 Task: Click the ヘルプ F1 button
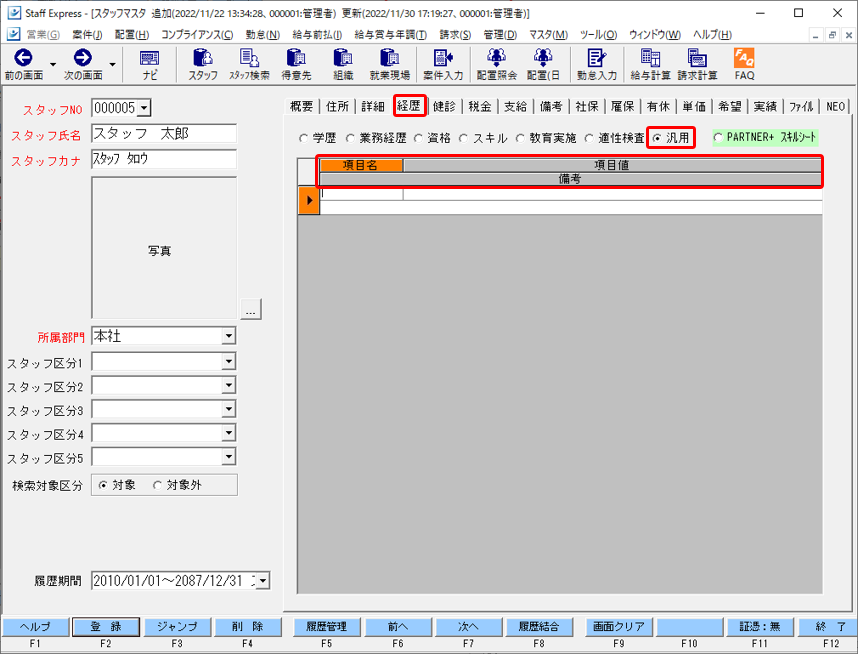coord(35,627)
